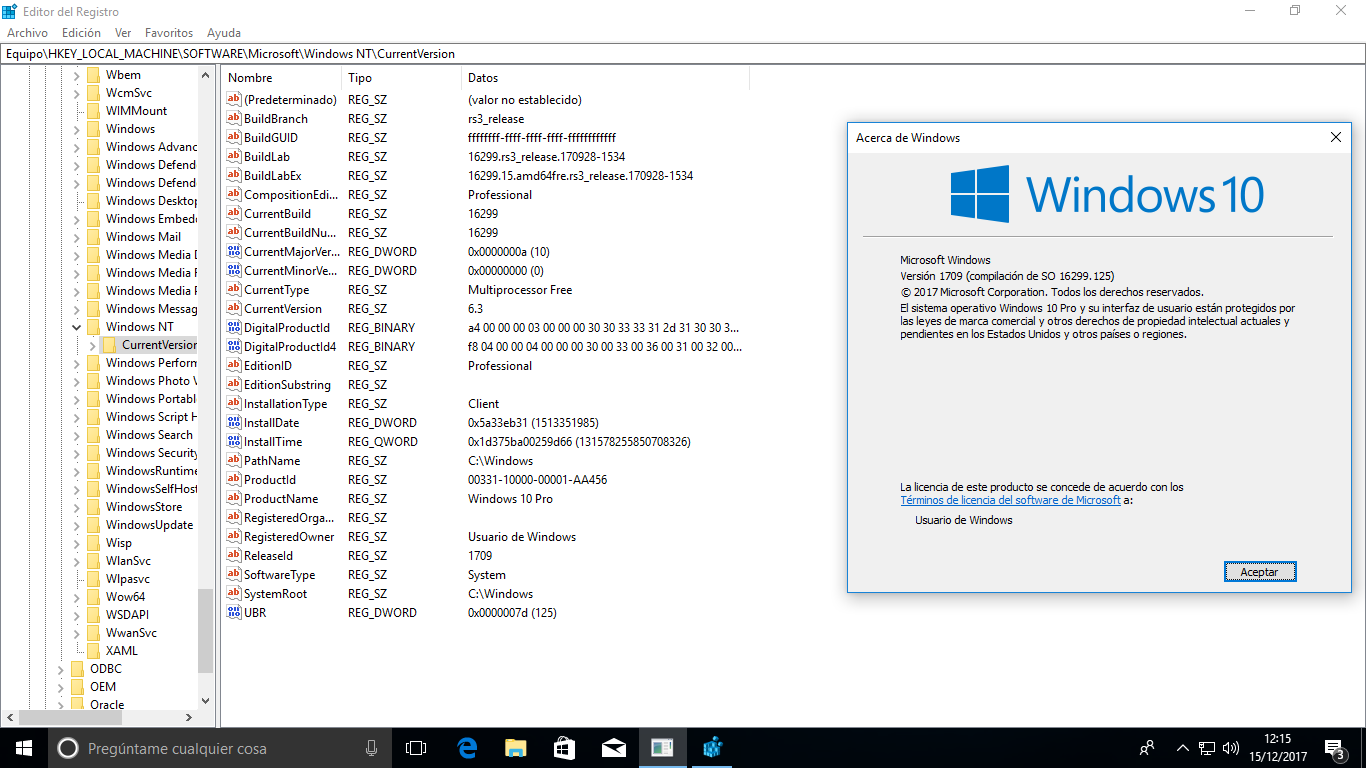
Task: Click Aceptar in Acerca de Windows
Action: point(1260,572)
